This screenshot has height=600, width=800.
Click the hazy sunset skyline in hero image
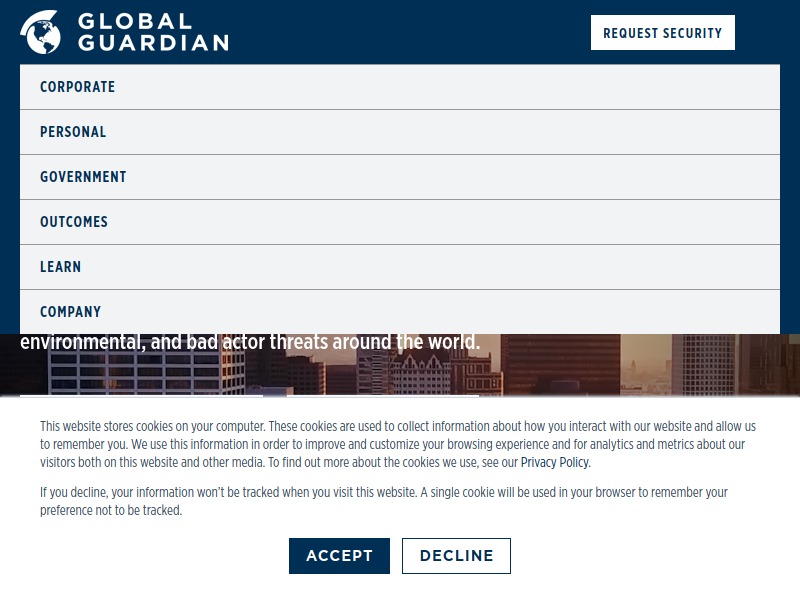(x=645, y=365)
